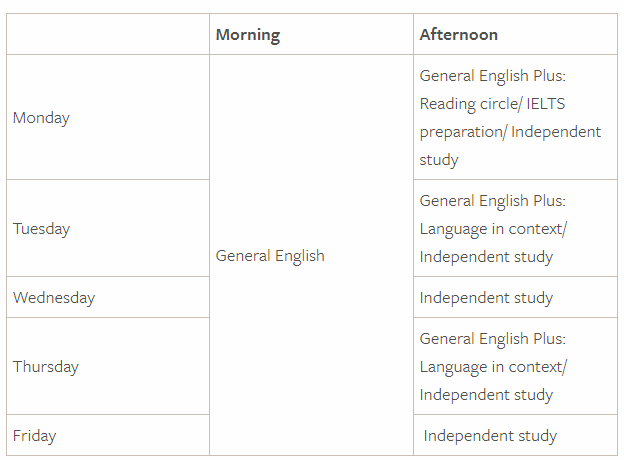Click the General English morning cell

click(270, 255)
